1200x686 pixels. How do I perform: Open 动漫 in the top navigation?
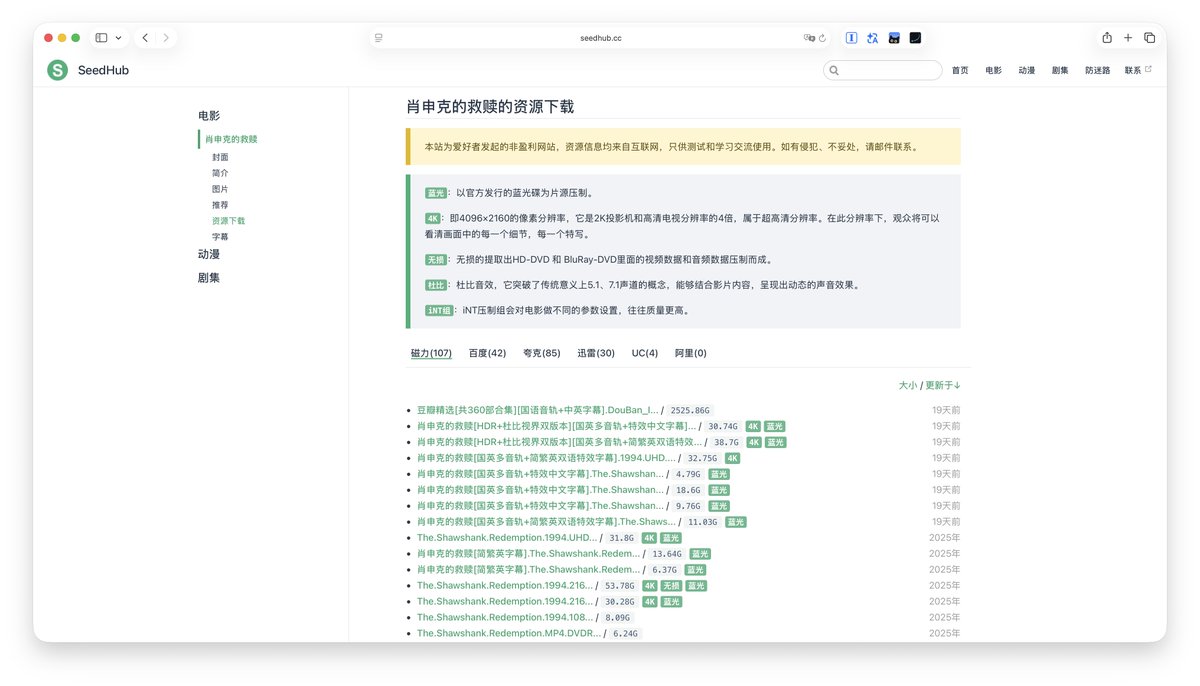coord(1027,70)
